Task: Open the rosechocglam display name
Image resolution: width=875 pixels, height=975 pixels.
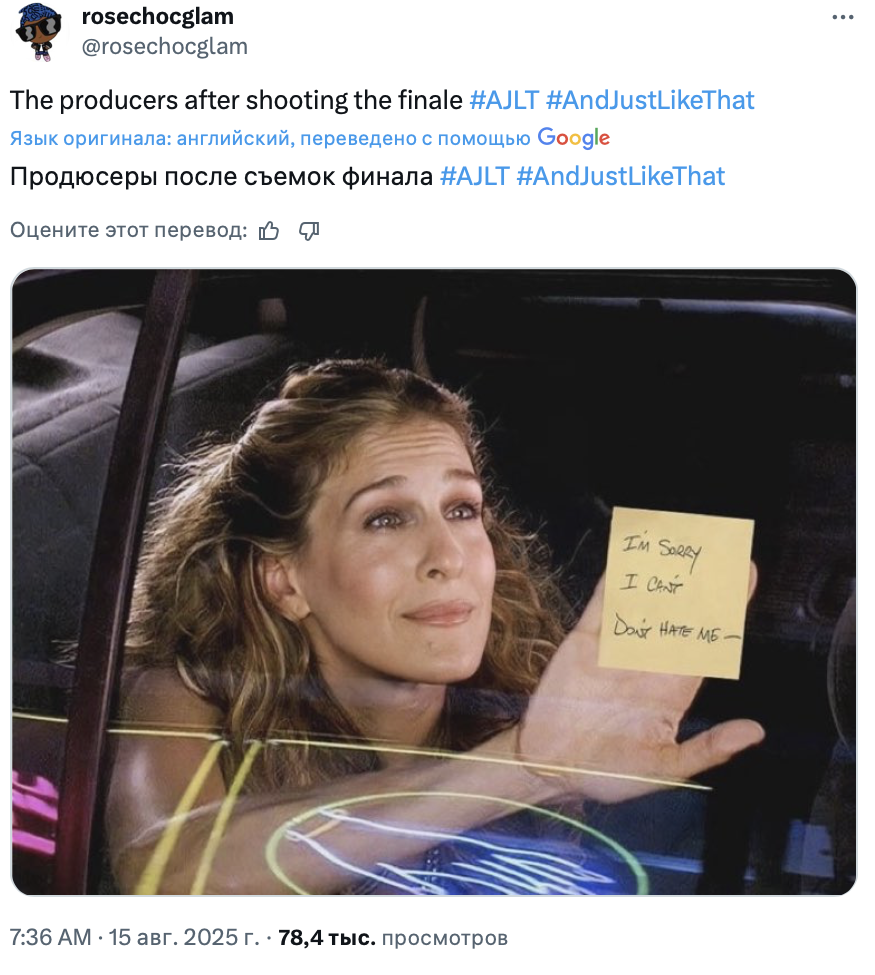Action: (x=158, y=17)
